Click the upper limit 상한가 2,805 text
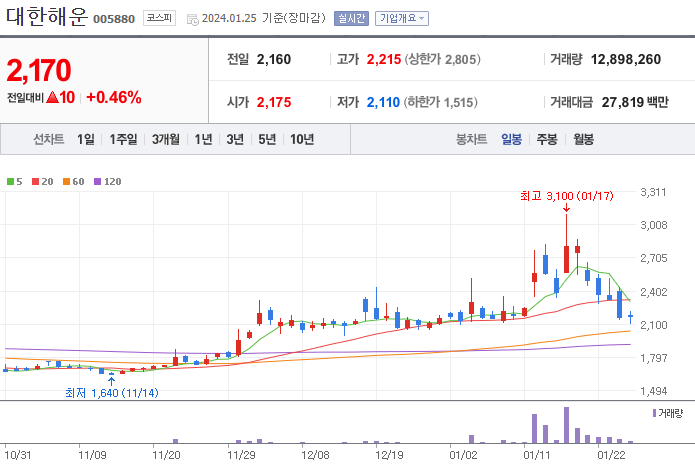The image size is (695, 473). point(442,59)
